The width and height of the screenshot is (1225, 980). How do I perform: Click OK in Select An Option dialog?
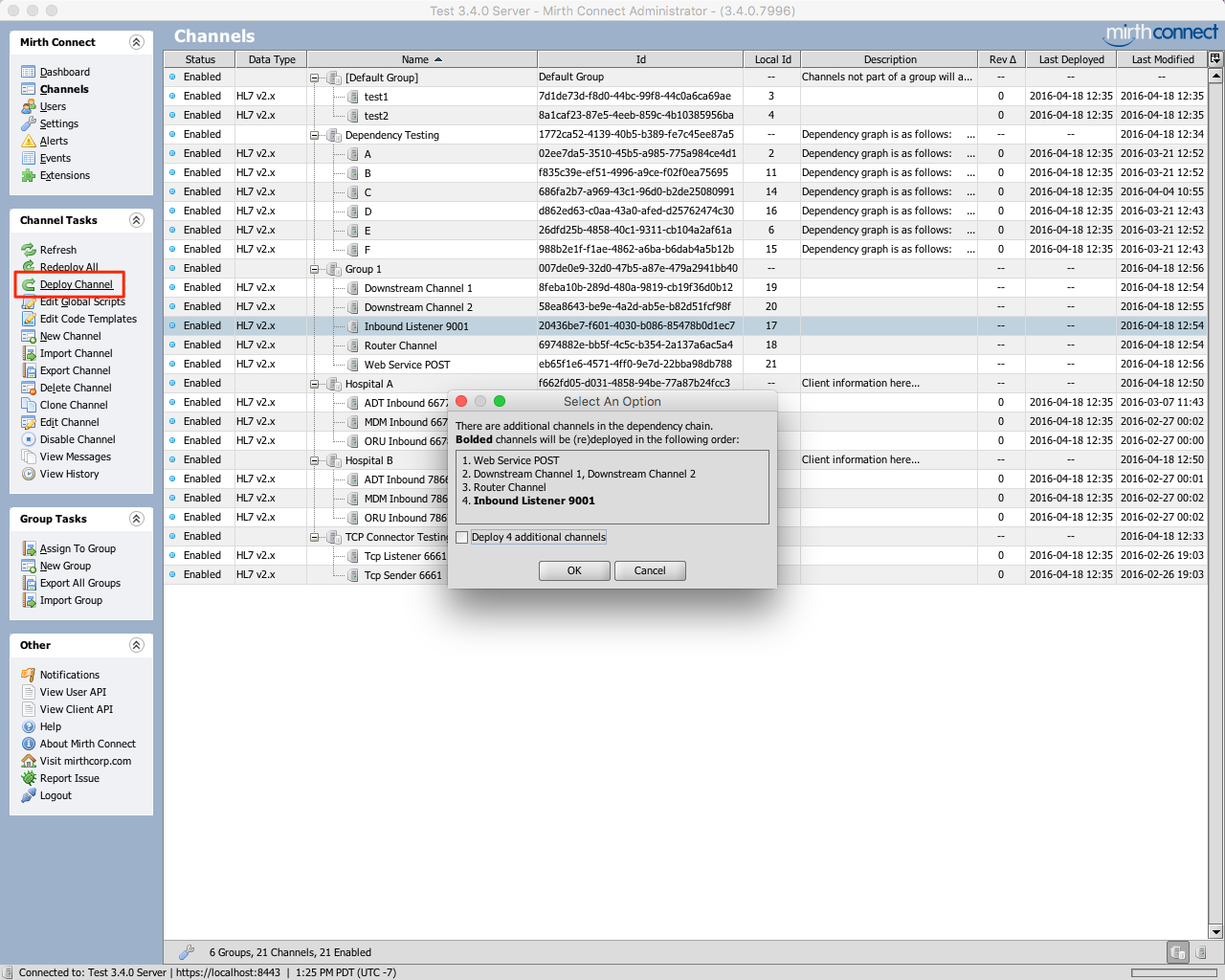[x=574, y=570]
